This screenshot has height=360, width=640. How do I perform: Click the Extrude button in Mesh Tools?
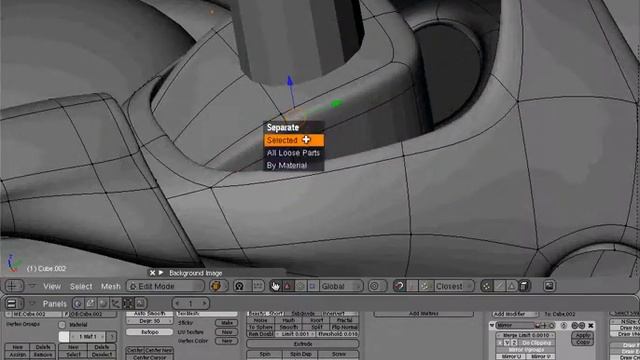point(303,344)
